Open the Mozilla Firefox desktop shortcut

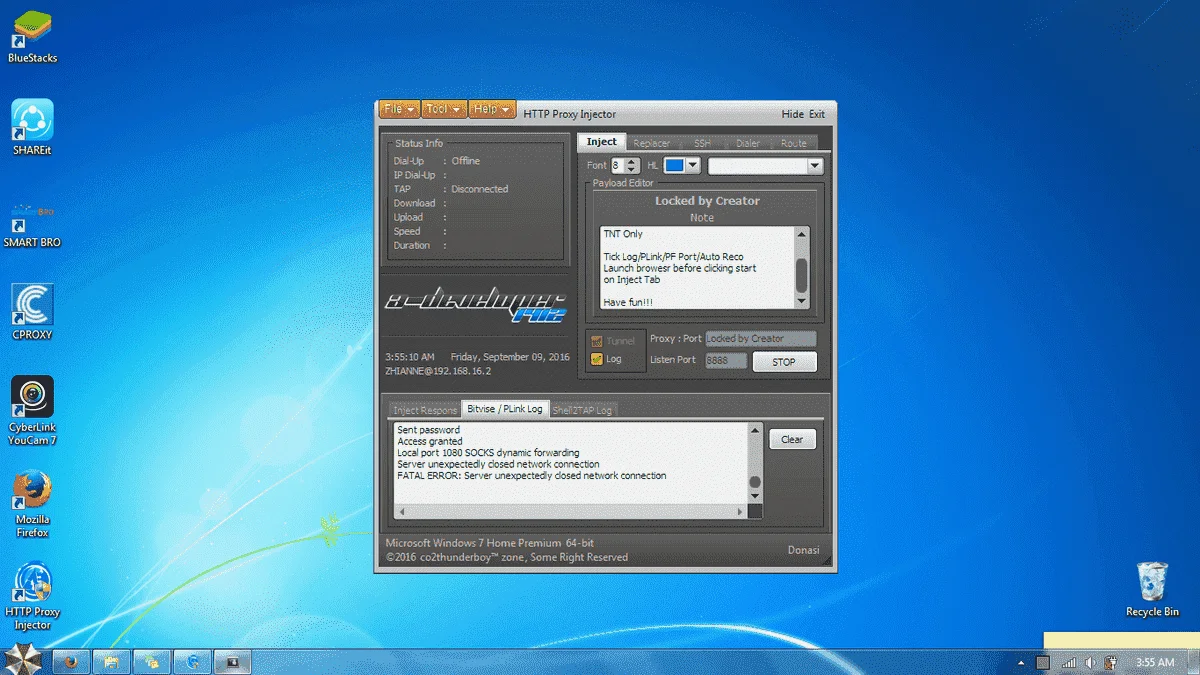click(32, 505)
